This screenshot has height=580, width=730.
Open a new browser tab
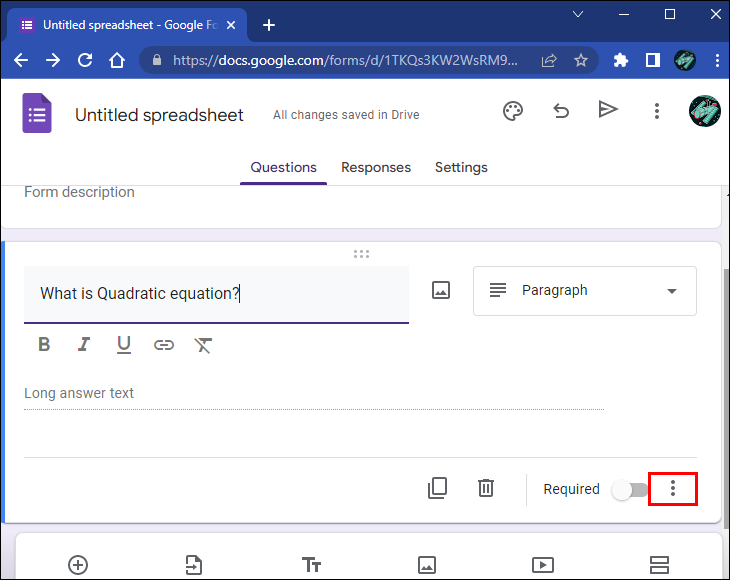pyautogui.click(x=269, y=25)
